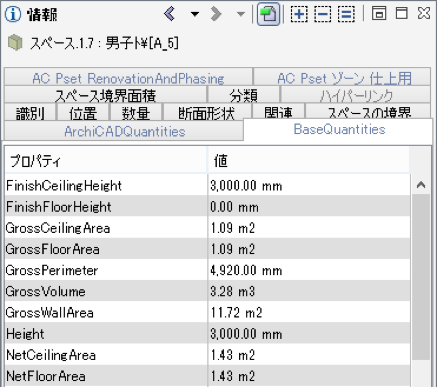Click the blue info icon beside 情報

click(x=13, y=14)
